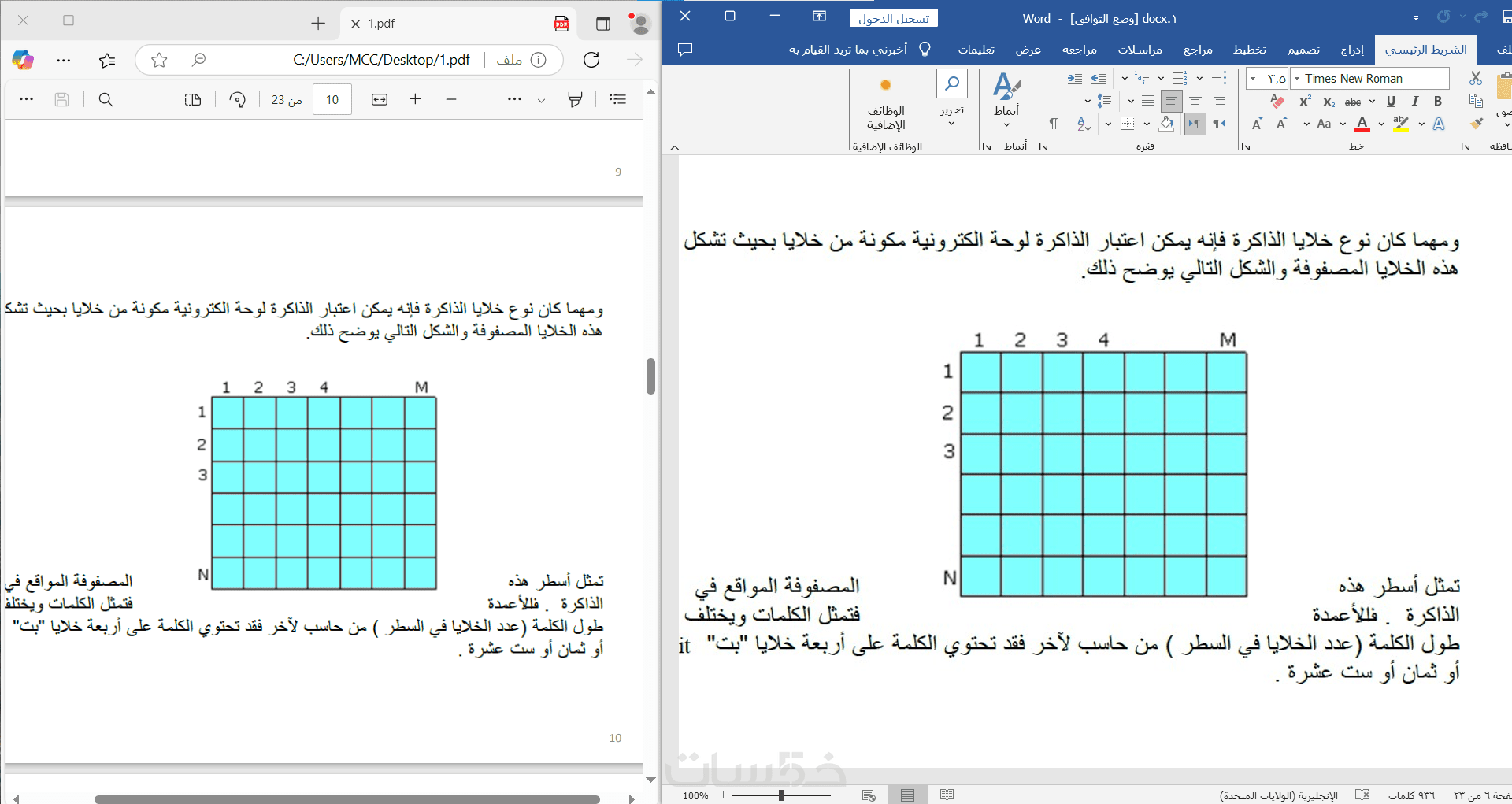Click the PDF page number input field

332,99
